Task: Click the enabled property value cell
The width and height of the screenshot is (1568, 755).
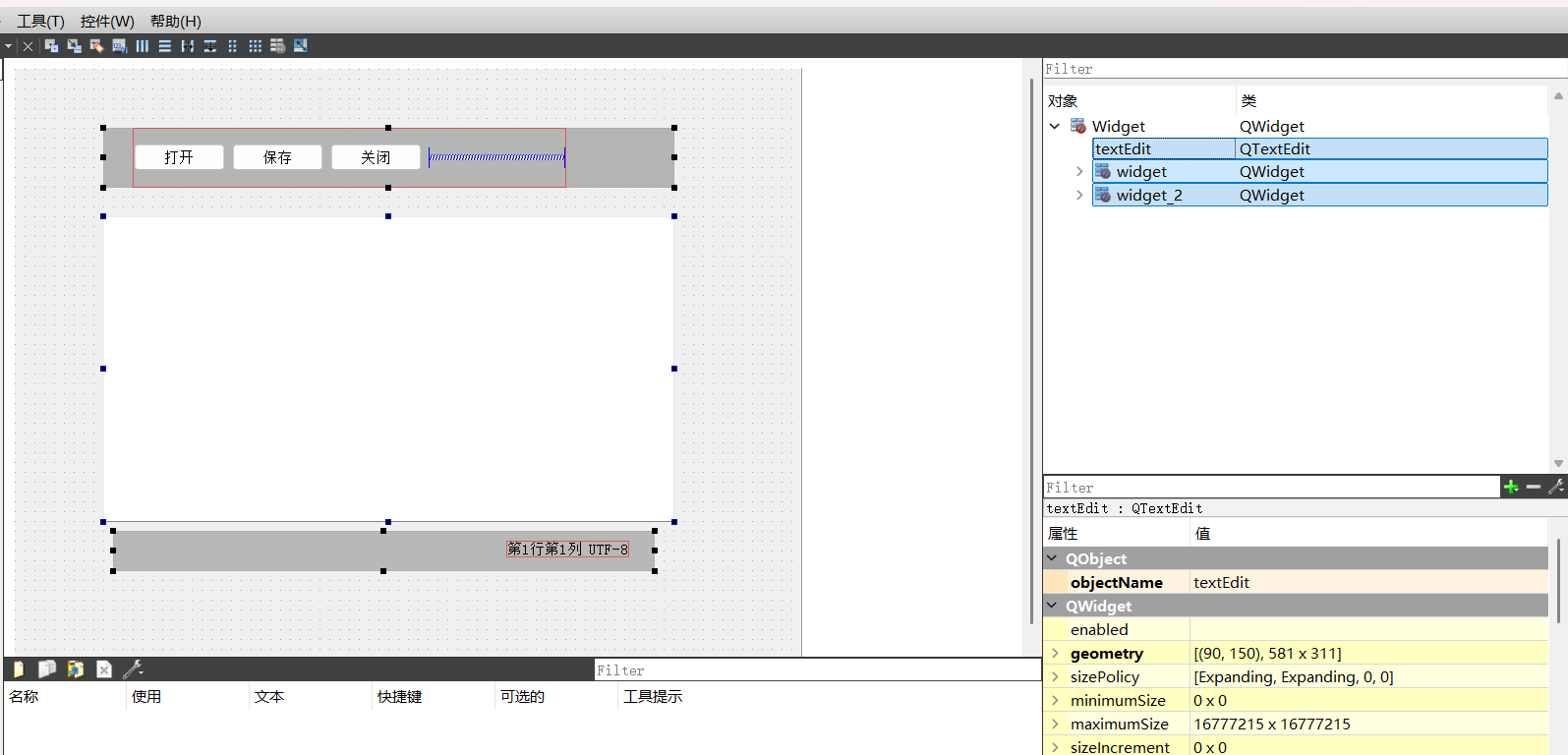Action: click(1368, 629)
